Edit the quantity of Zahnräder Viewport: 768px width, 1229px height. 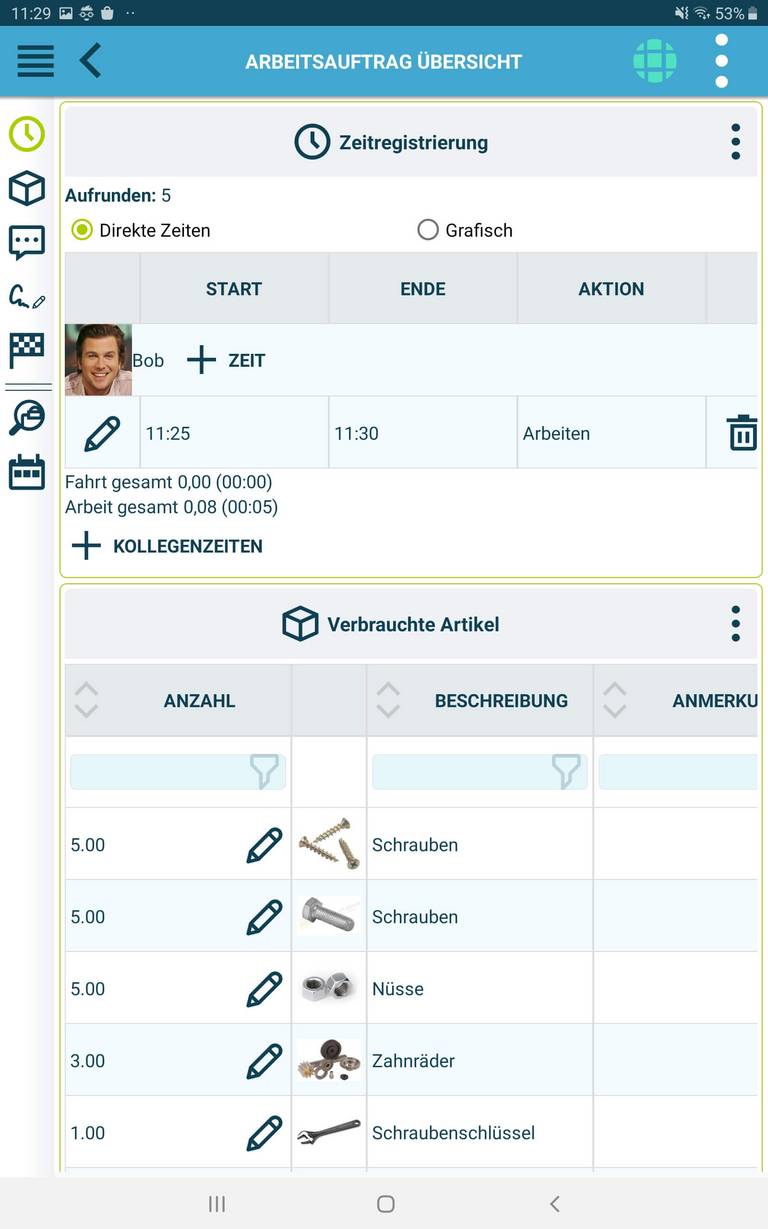pos(264,1061)
